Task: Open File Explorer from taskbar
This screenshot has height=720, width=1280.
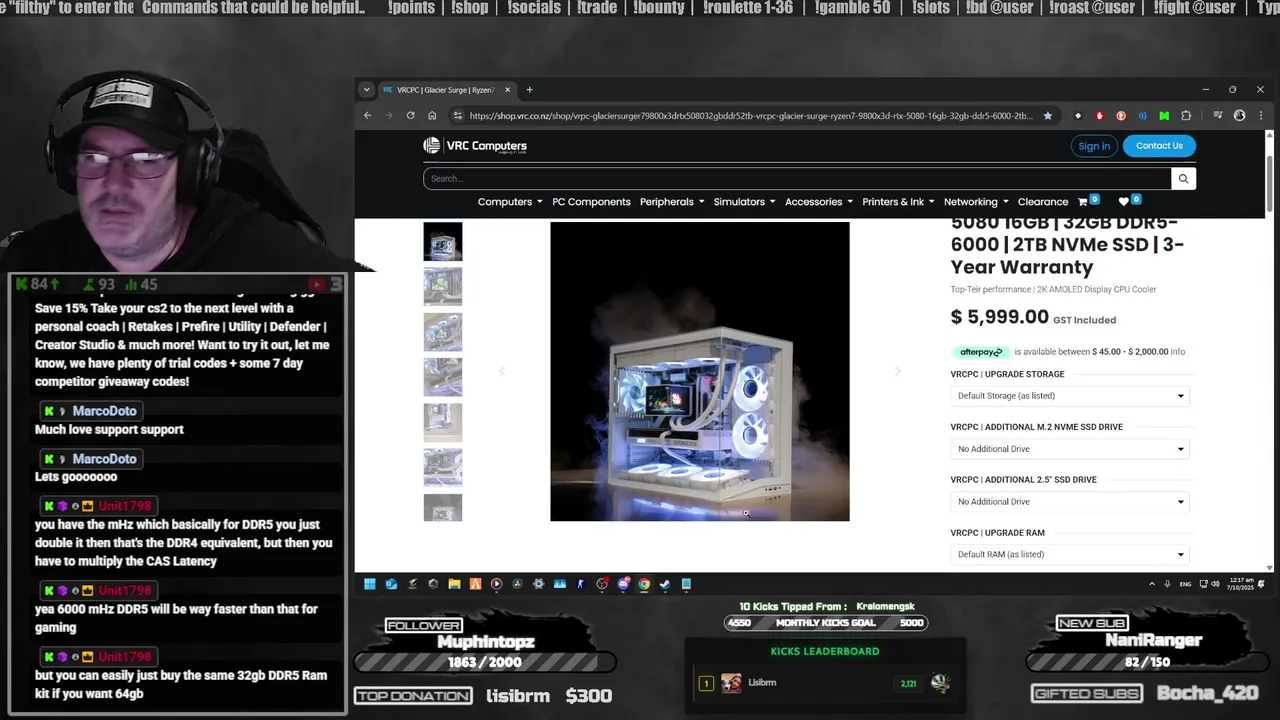Action: [x=454, y=584]
